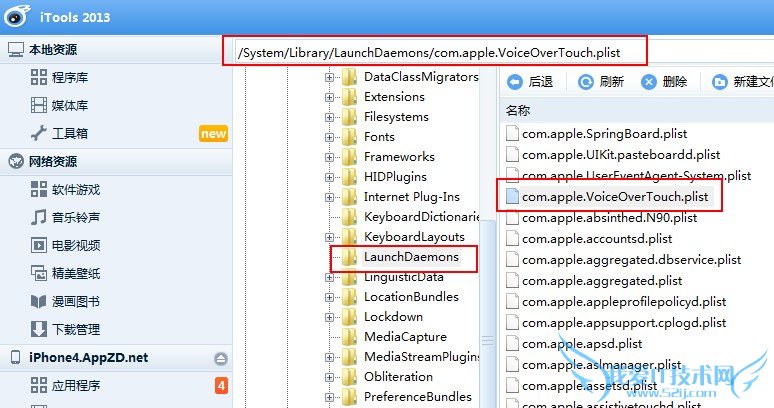Expand the KeyboardLayouts folder
This screenshot has height=408, width=774.
coord(329,237)
